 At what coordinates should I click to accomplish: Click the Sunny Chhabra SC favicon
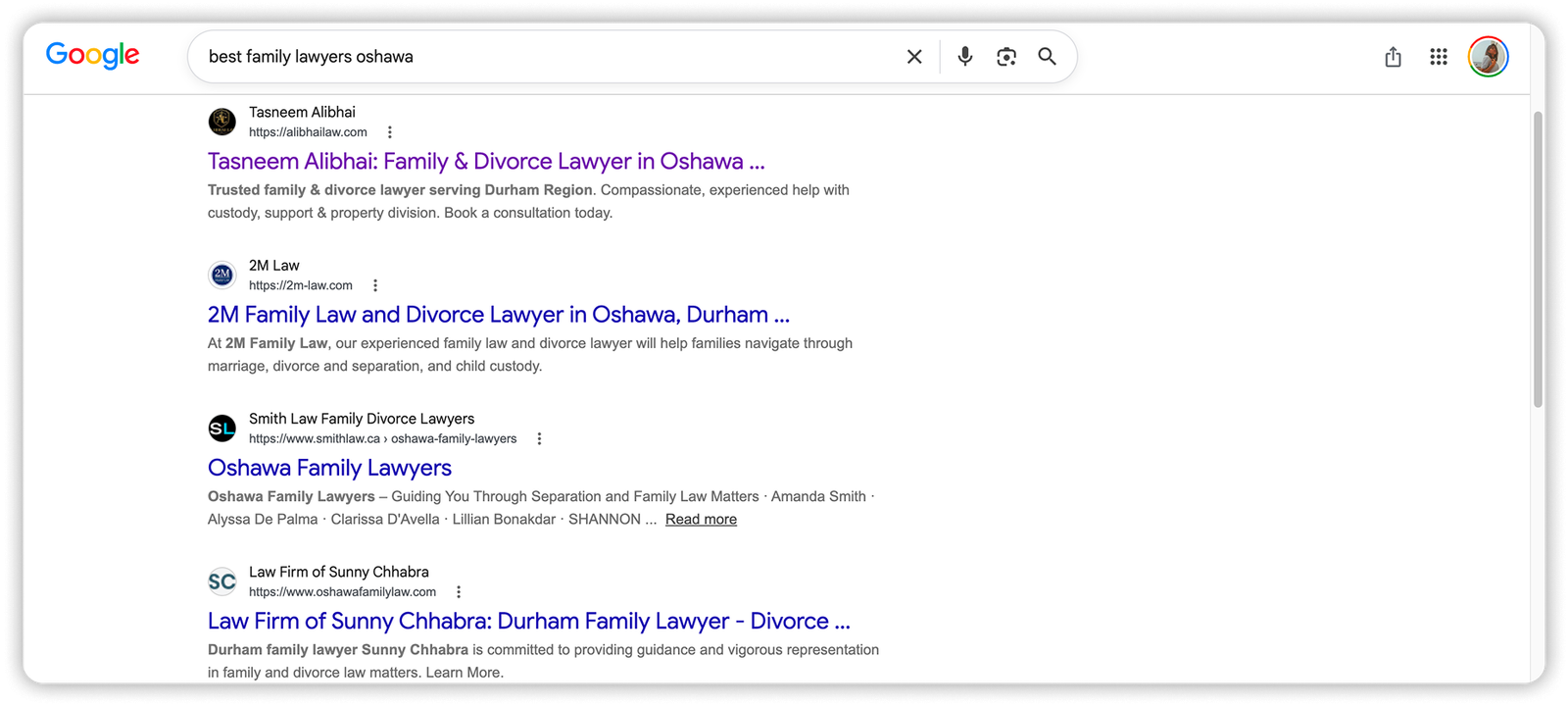click(x=222, y=581)
